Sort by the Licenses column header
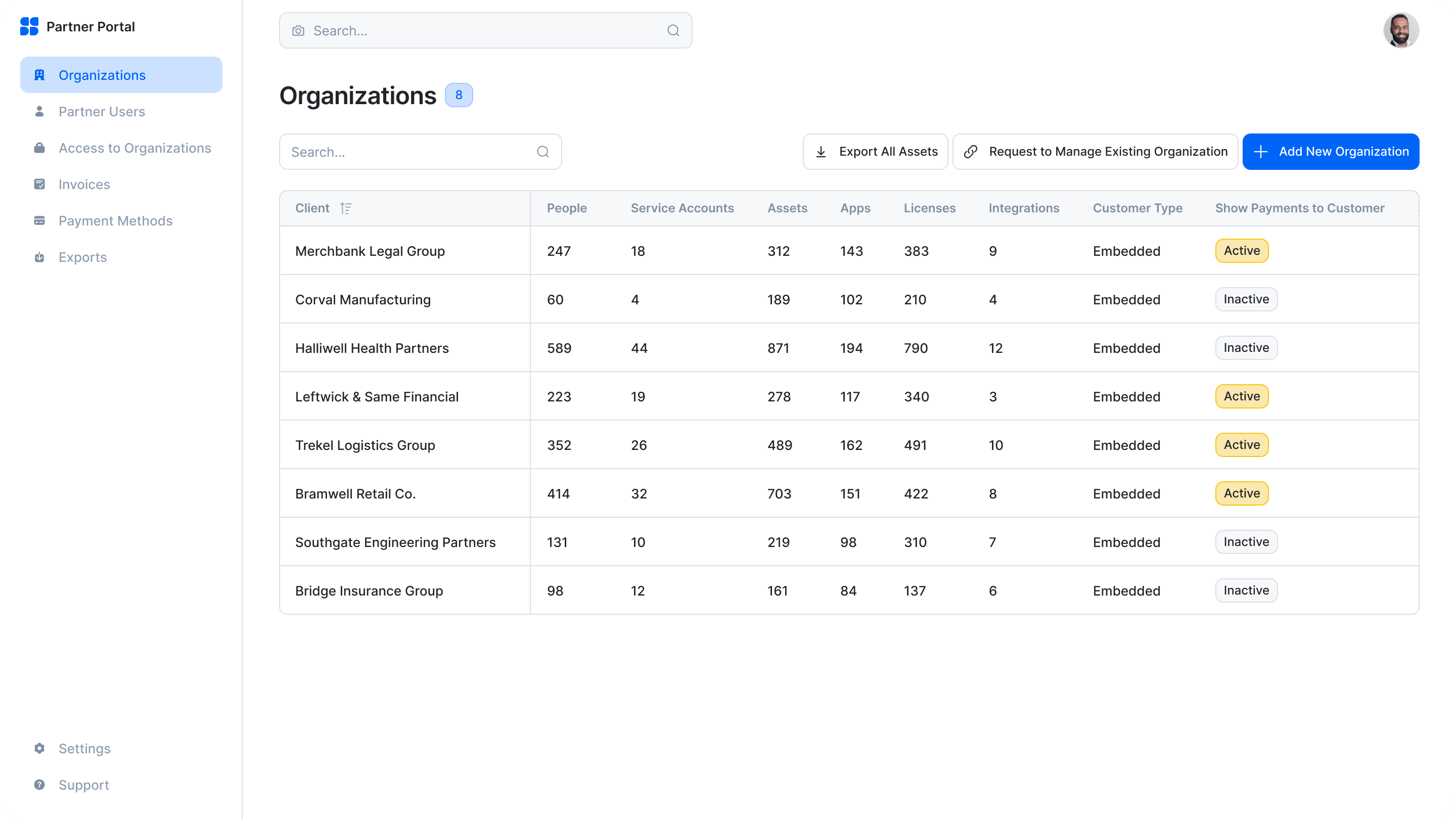Image resolution: width=1456 pixels, height=819 pixels. click(929, 208)
